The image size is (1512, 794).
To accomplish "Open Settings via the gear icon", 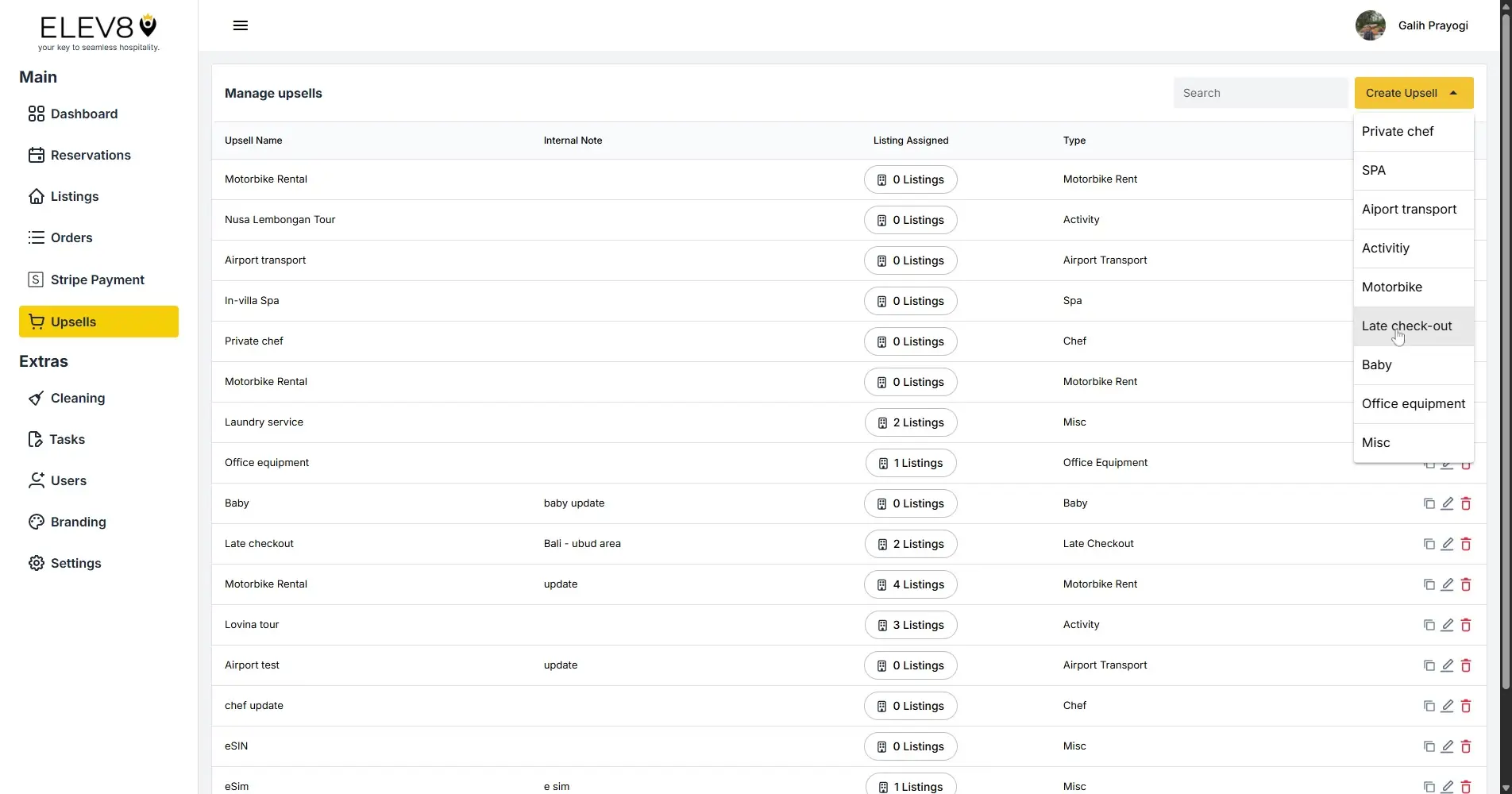I will point(36,563).
